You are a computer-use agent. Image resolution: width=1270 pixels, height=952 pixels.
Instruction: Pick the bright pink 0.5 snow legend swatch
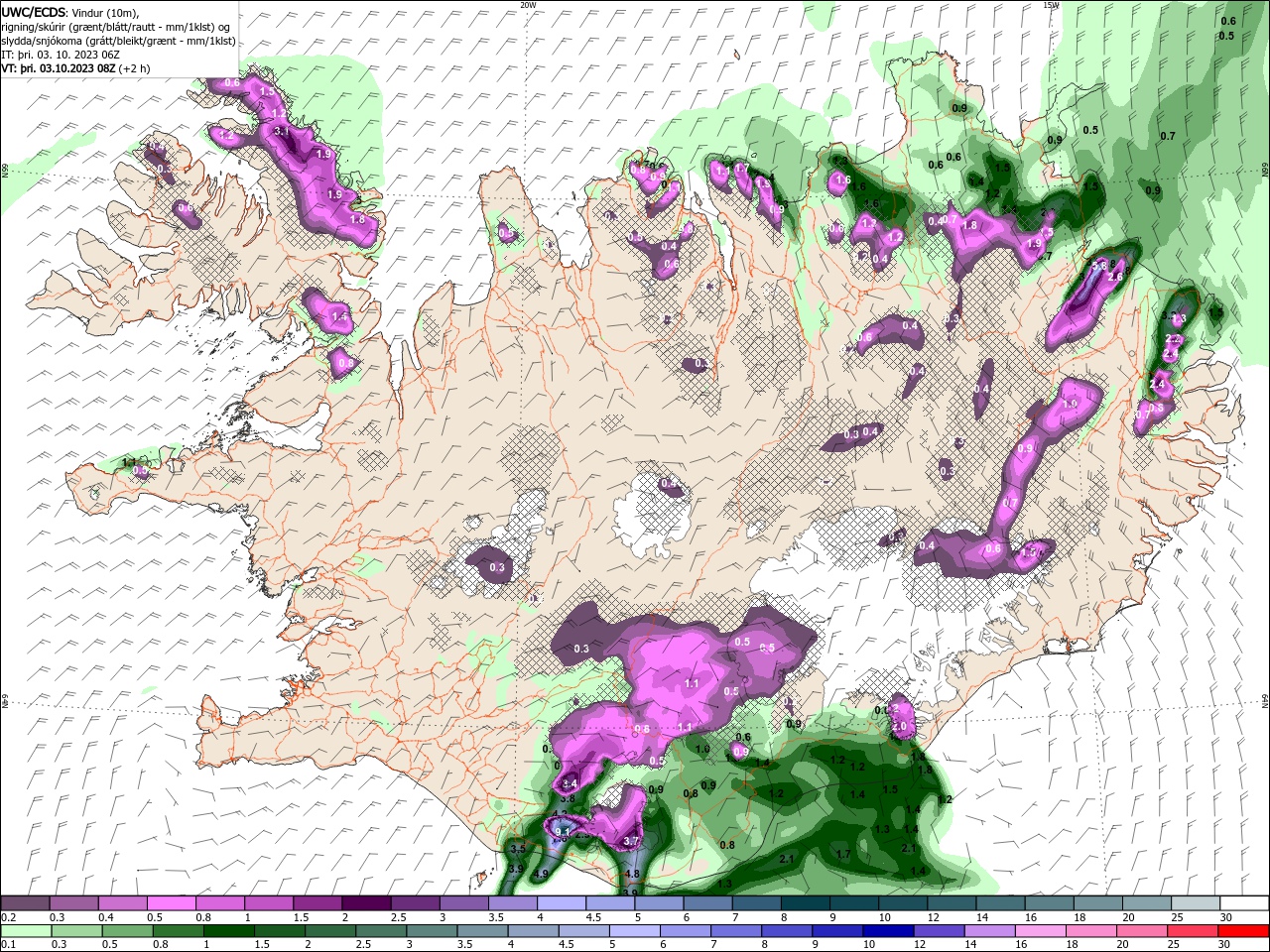click(171, 903)
